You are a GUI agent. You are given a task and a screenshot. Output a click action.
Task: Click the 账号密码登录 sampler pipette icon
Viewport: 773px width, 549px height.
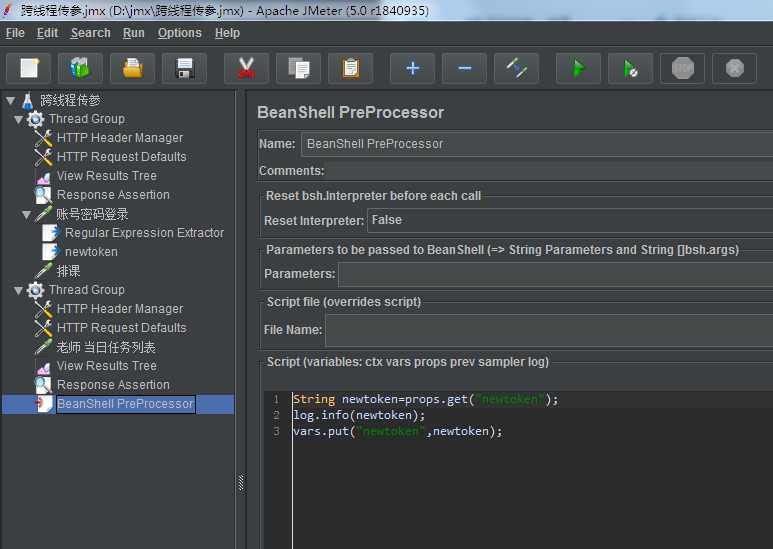pyautogui.click(x=44, y=214)
